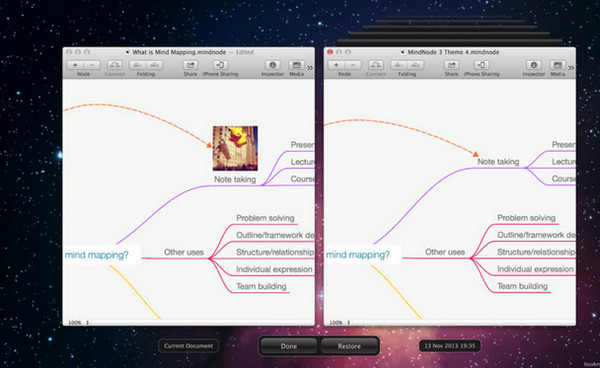
Task: Unfold nodes using the right Folding button in the left window
Action: pyautogui.click(x=154, y=65)
